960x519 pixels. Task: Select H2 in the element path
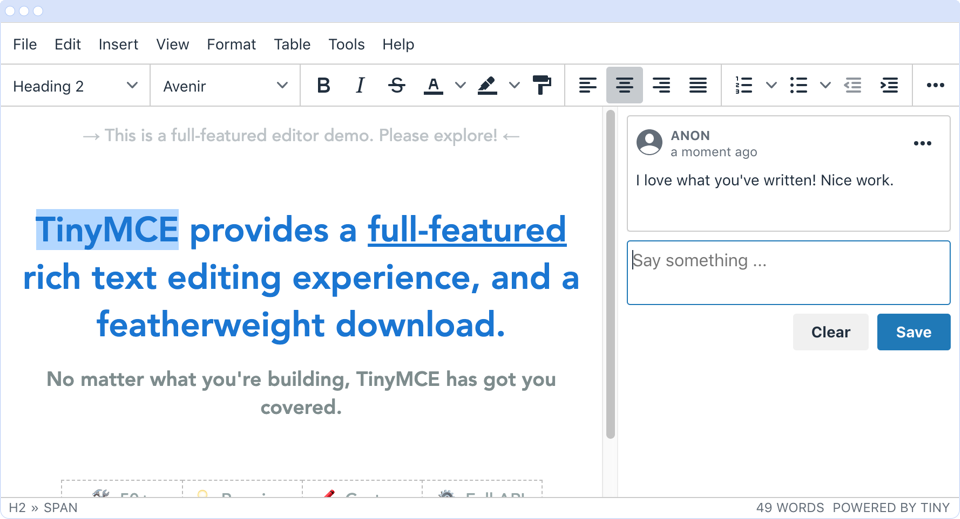(x=17, y=508)
